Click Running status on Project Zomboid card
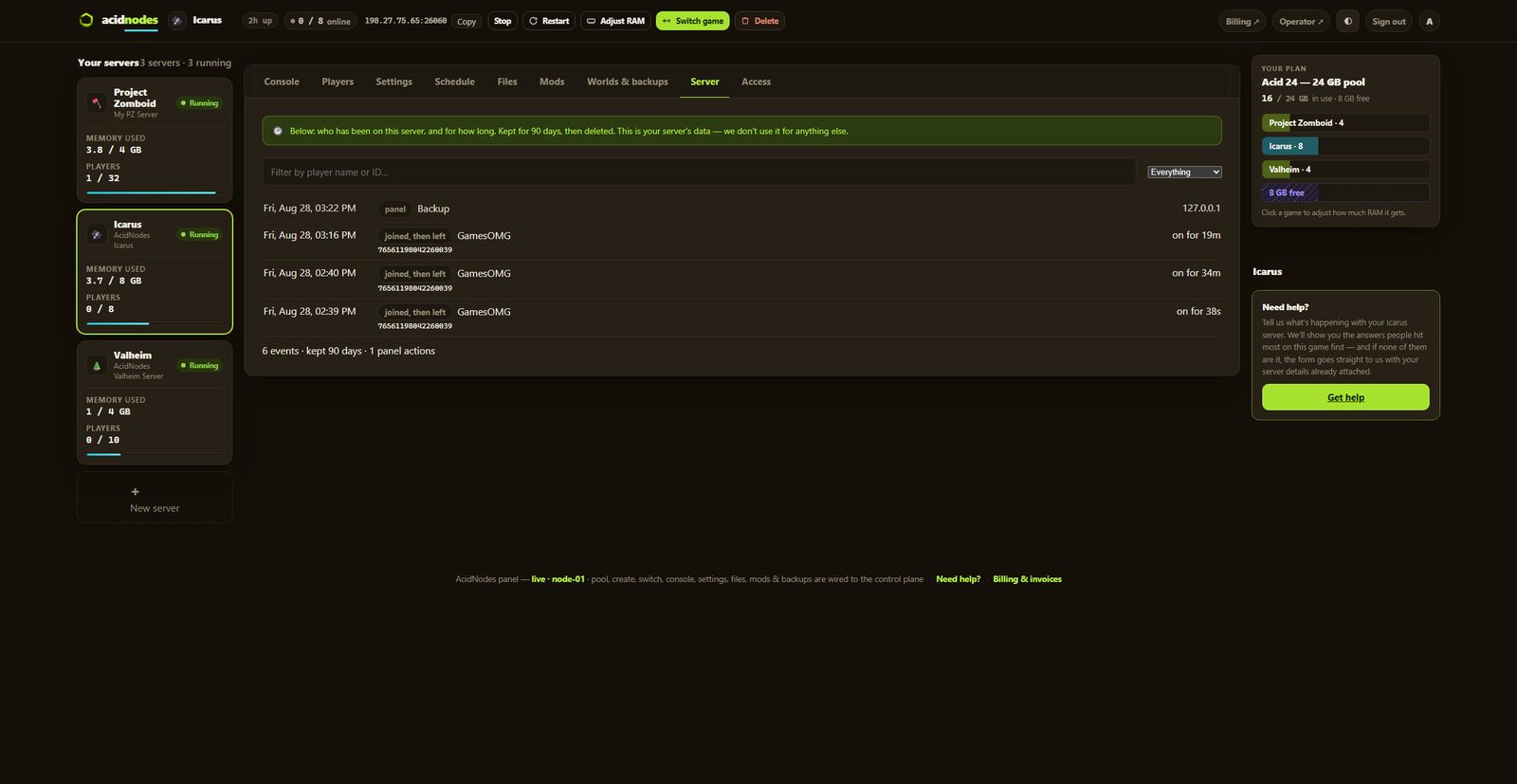 [199, 103]
